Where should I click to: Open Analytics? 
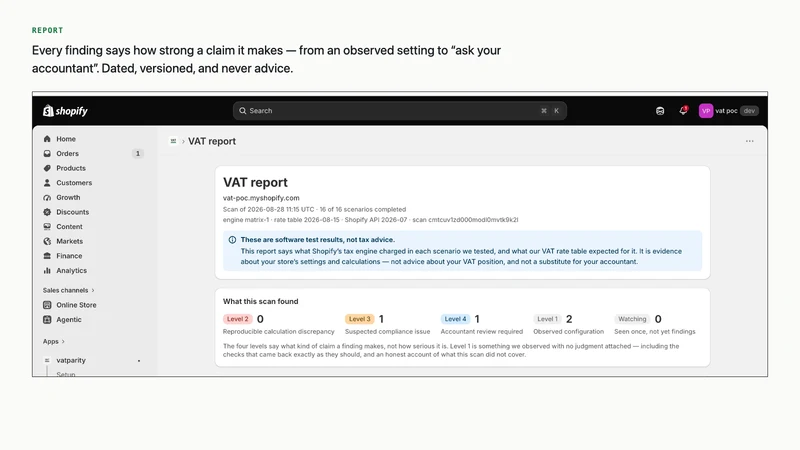click(71, 270)
